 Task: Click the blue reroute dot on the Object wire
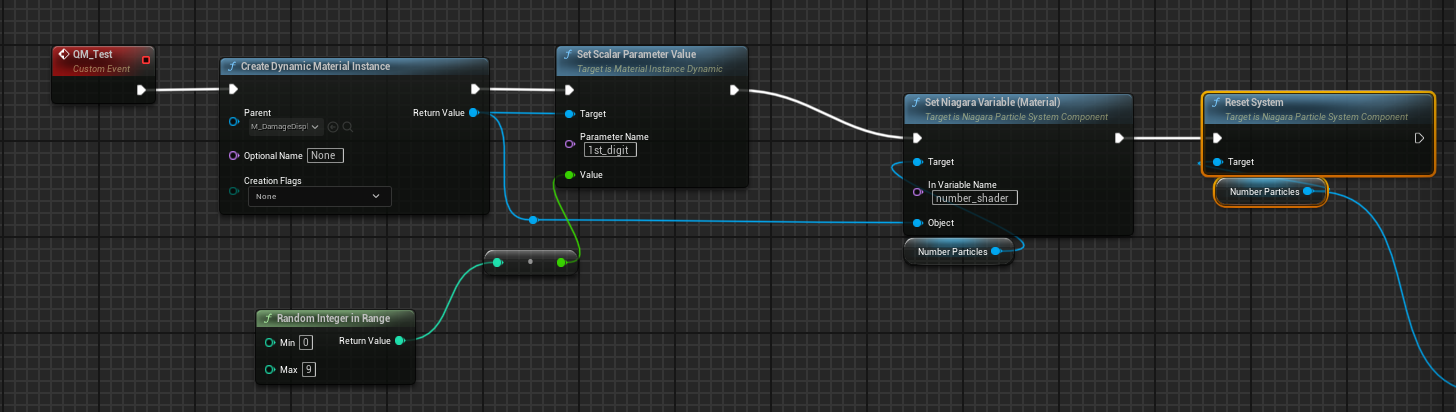[534, 219]
